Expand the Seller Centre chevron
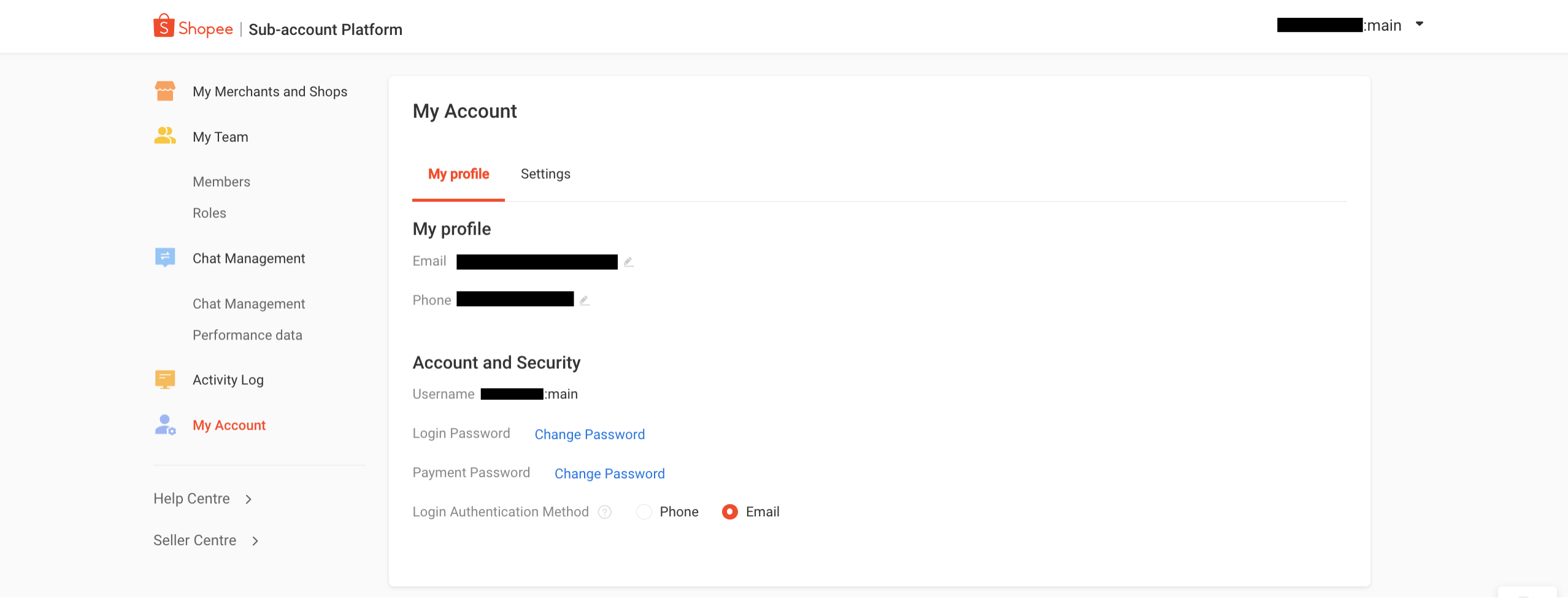This screenshot has height=598, width=1568. coord(255,541)
